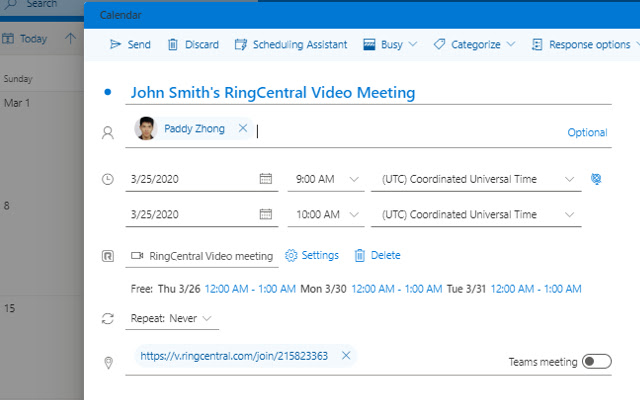Select suggested time Thu 3/26 12:00 AM
The height and width of the screenshot is (400, 640).
(250, 289)
